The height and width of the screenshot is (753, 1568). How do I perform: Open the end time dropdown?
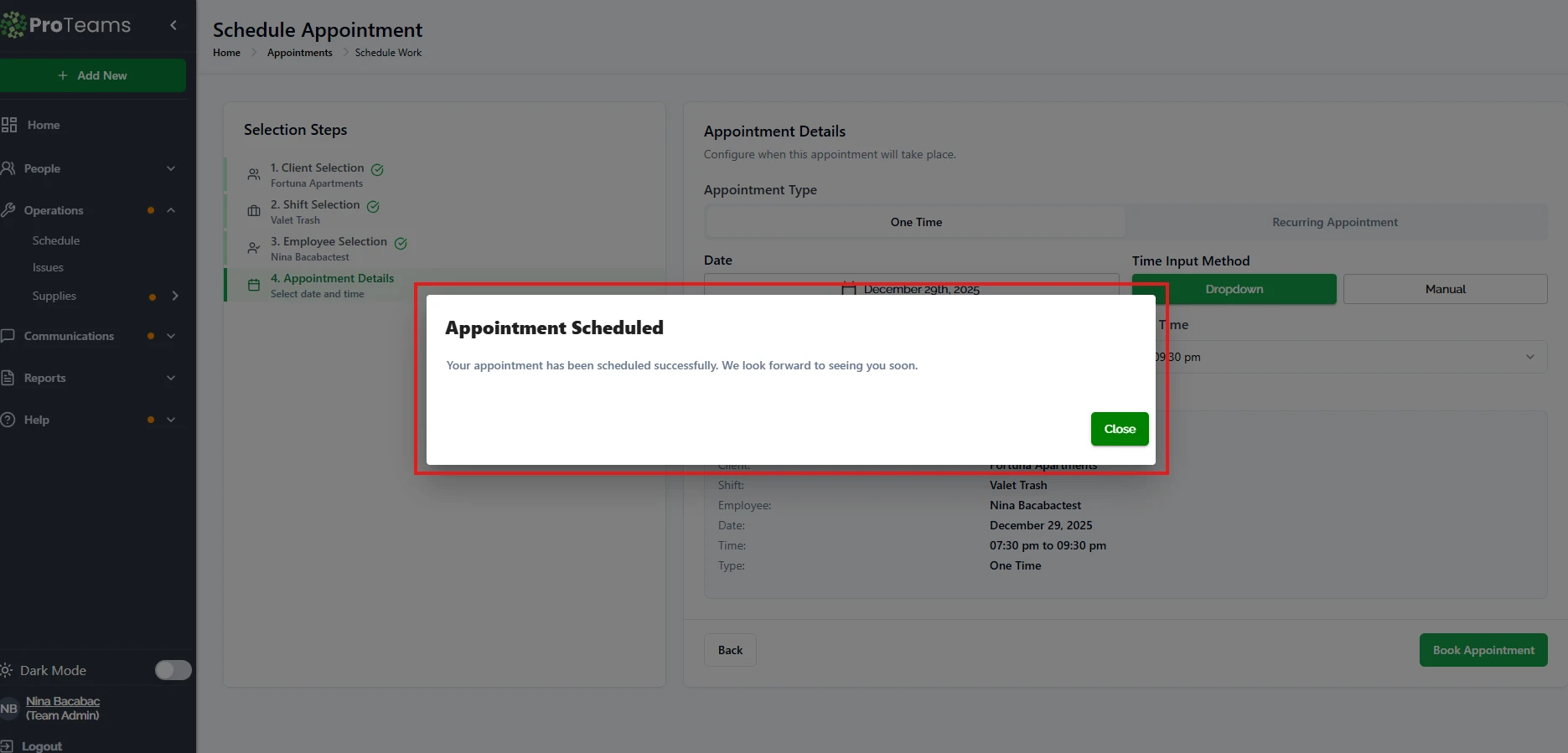[1349, 357]
